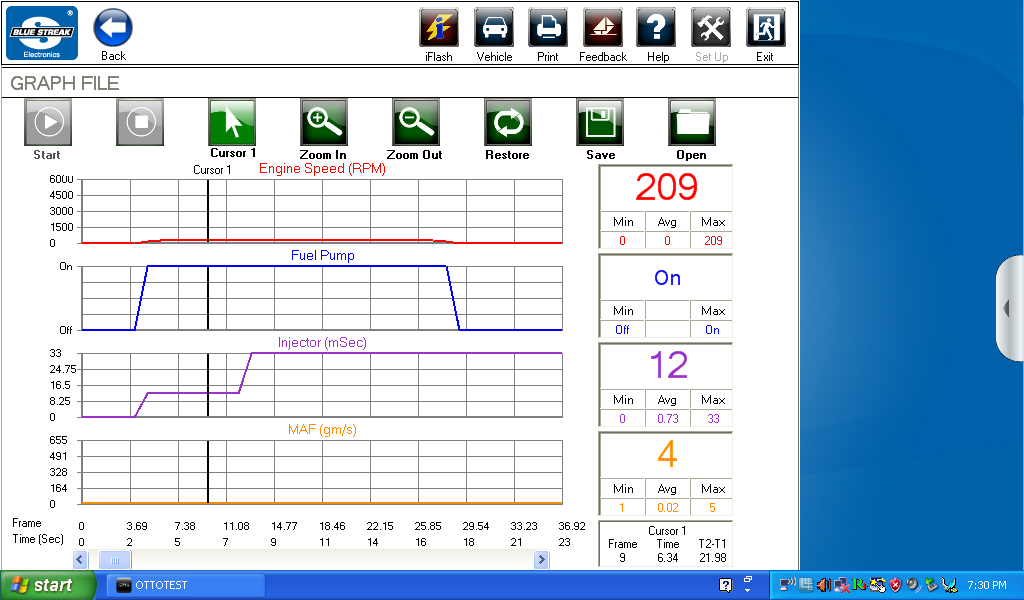Image resolution: width=1024 pixels, height=600 pixels.
Task: Open a saved graph file
Action: click(691, 122)
